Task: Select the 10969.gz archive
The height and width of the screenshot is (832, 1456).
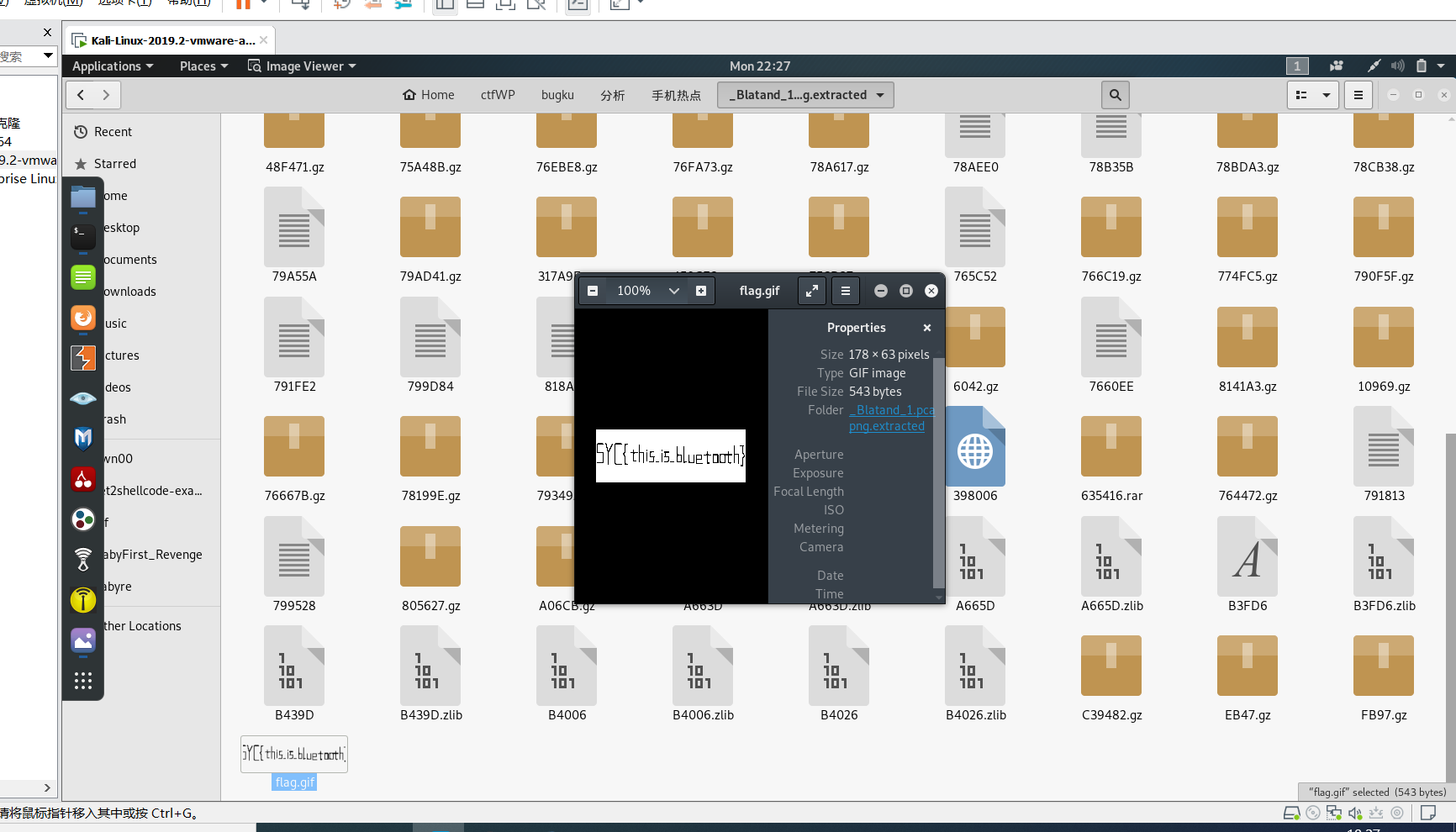Action: 1384,337
